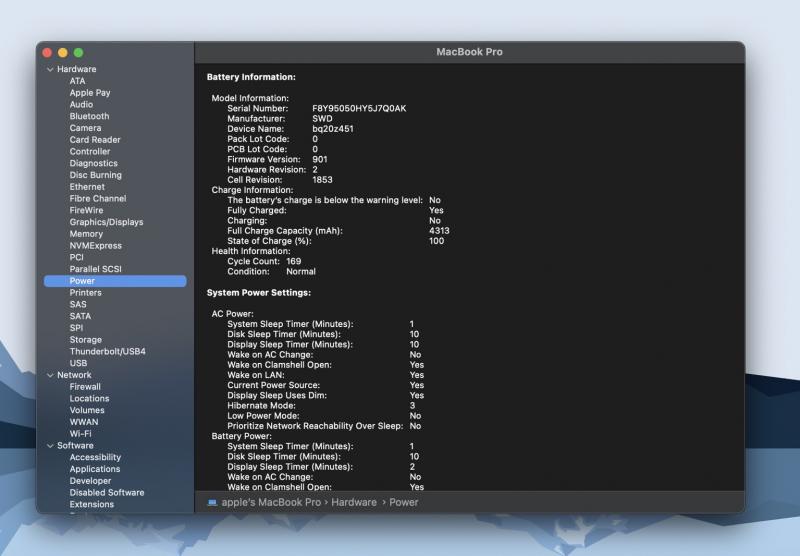Zoom the window with green button
The width and height of the screenshot is (800, 556).
79,53
